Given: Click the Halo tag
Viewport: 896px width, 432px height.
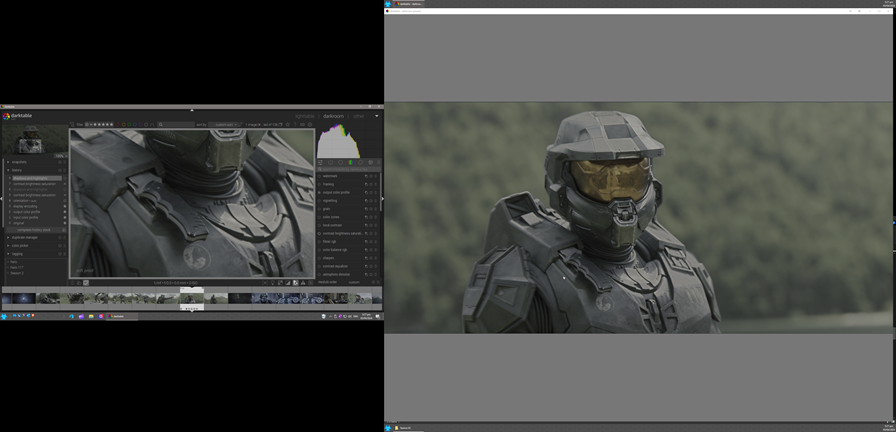Looking at the screenshot, I should (13, 262).
